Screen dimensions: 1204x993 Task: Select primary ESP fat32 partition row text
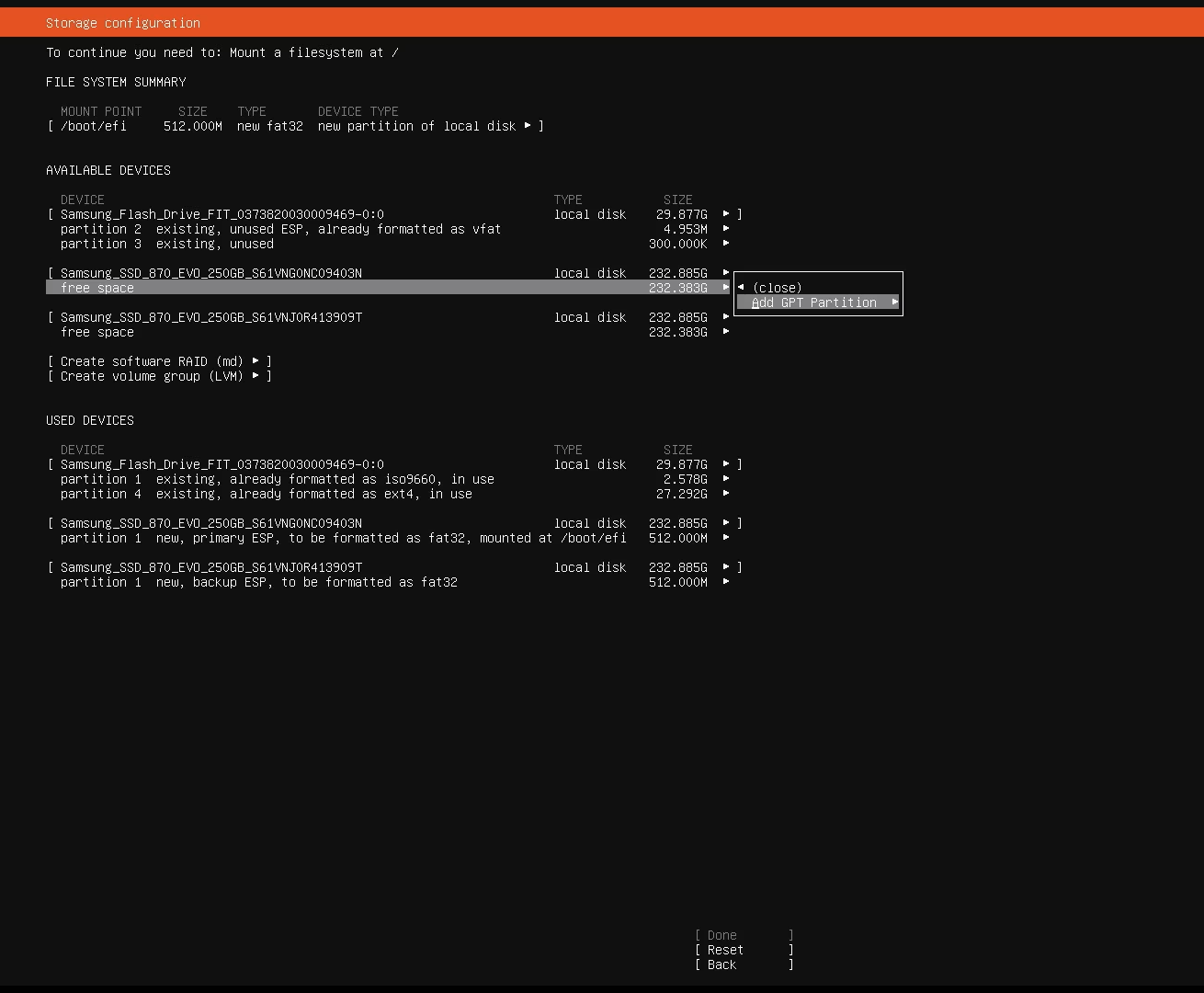(344, 538)
